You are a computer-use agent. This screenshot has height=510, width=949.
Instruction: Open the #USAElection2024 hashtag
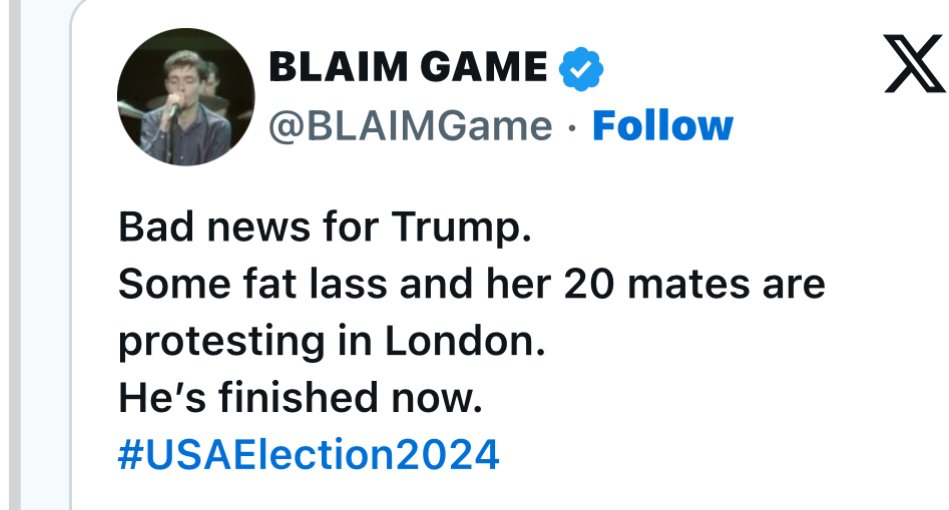point(309,455)
